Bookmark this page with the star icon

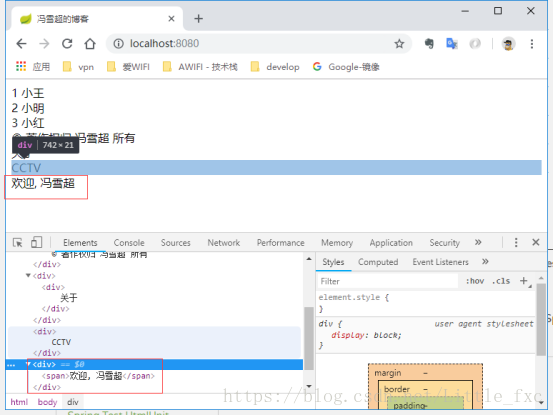point(399,43)
